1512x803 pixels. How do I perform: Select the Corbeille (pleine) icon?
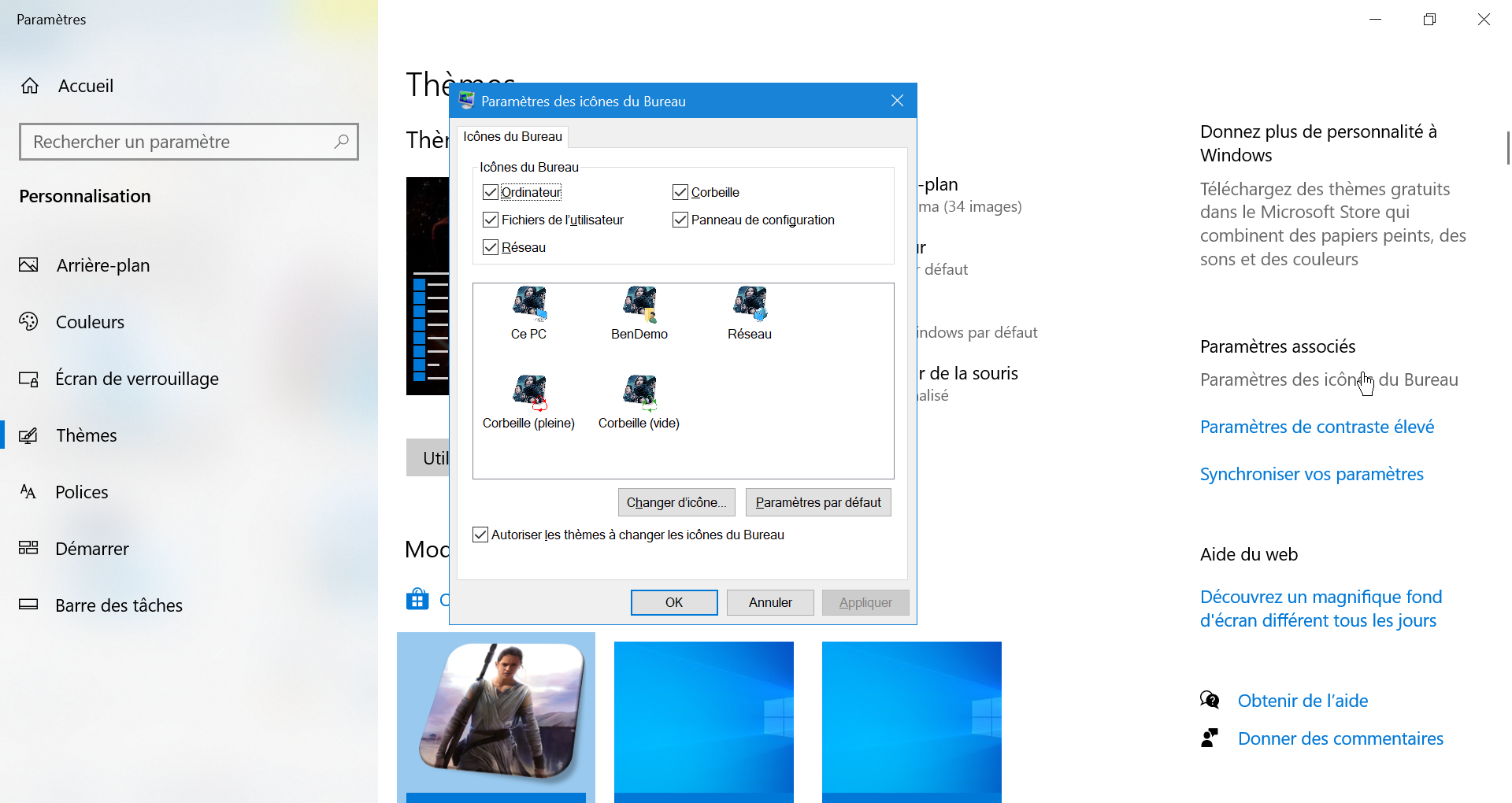(528, 394)
